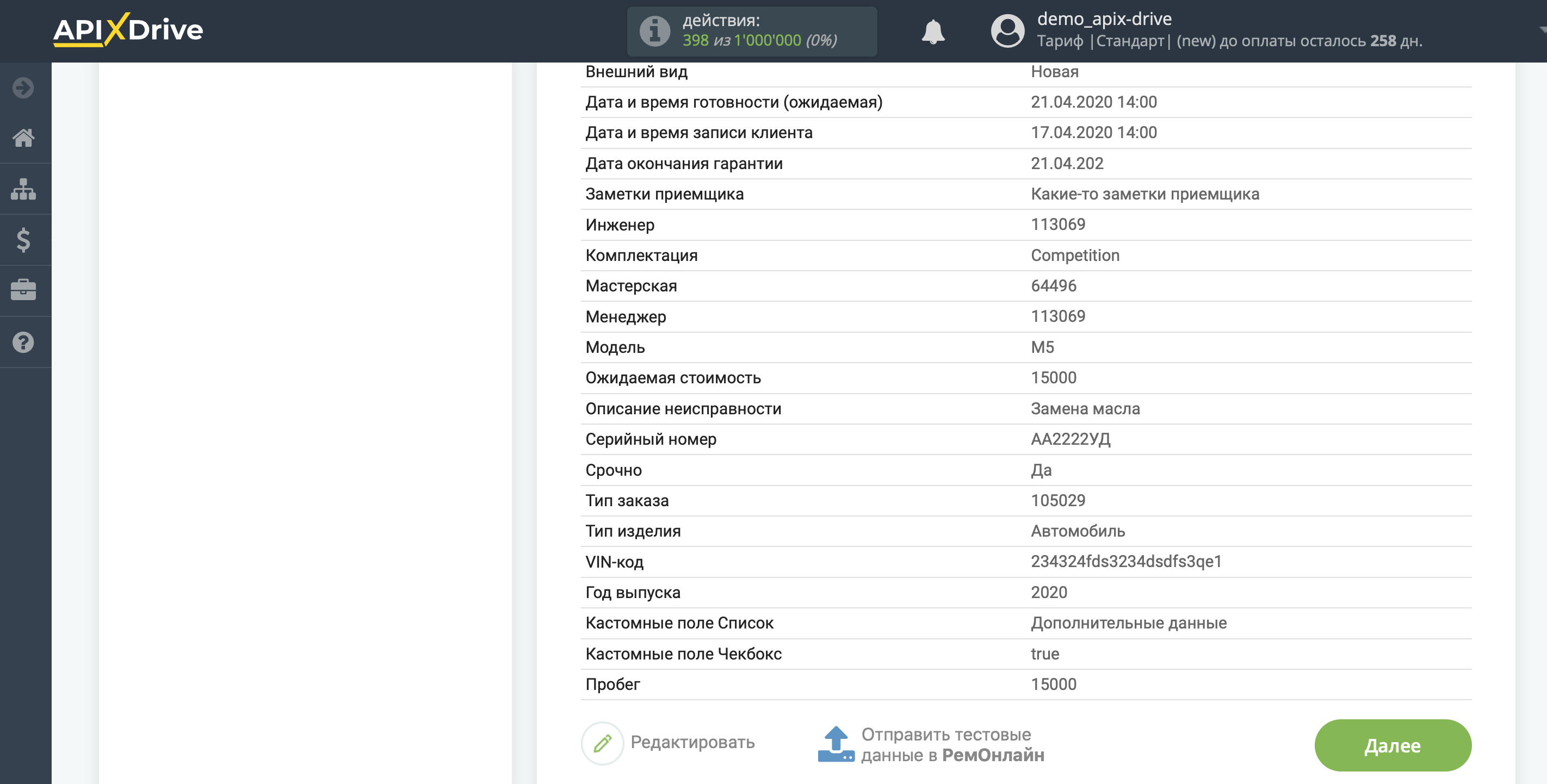The image size is (1547, 784).
Task: Open the notifications bell
Action: click(933, 31)
